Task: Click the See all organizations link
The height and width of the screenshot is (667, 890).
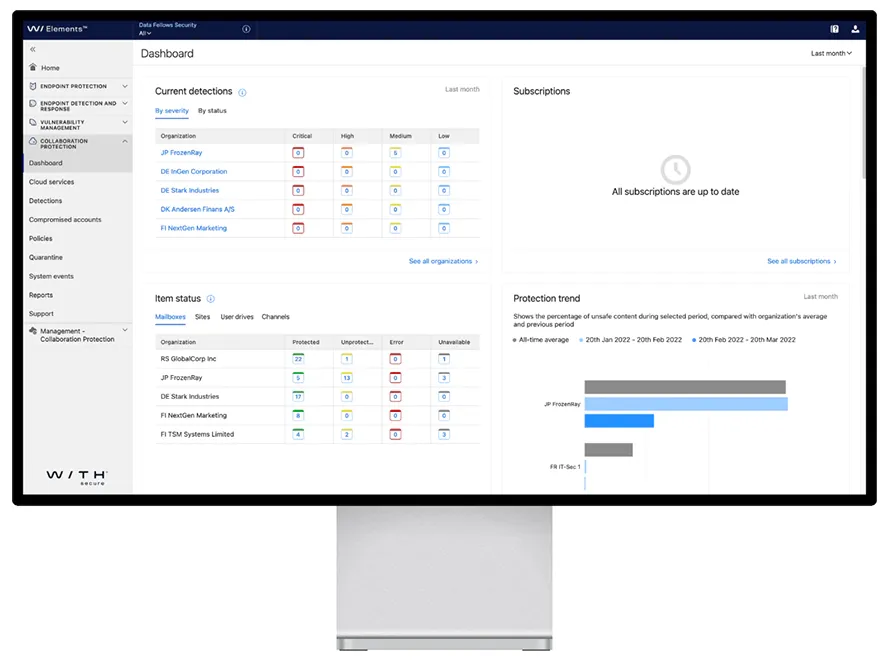Action: [x=441, y=260]
